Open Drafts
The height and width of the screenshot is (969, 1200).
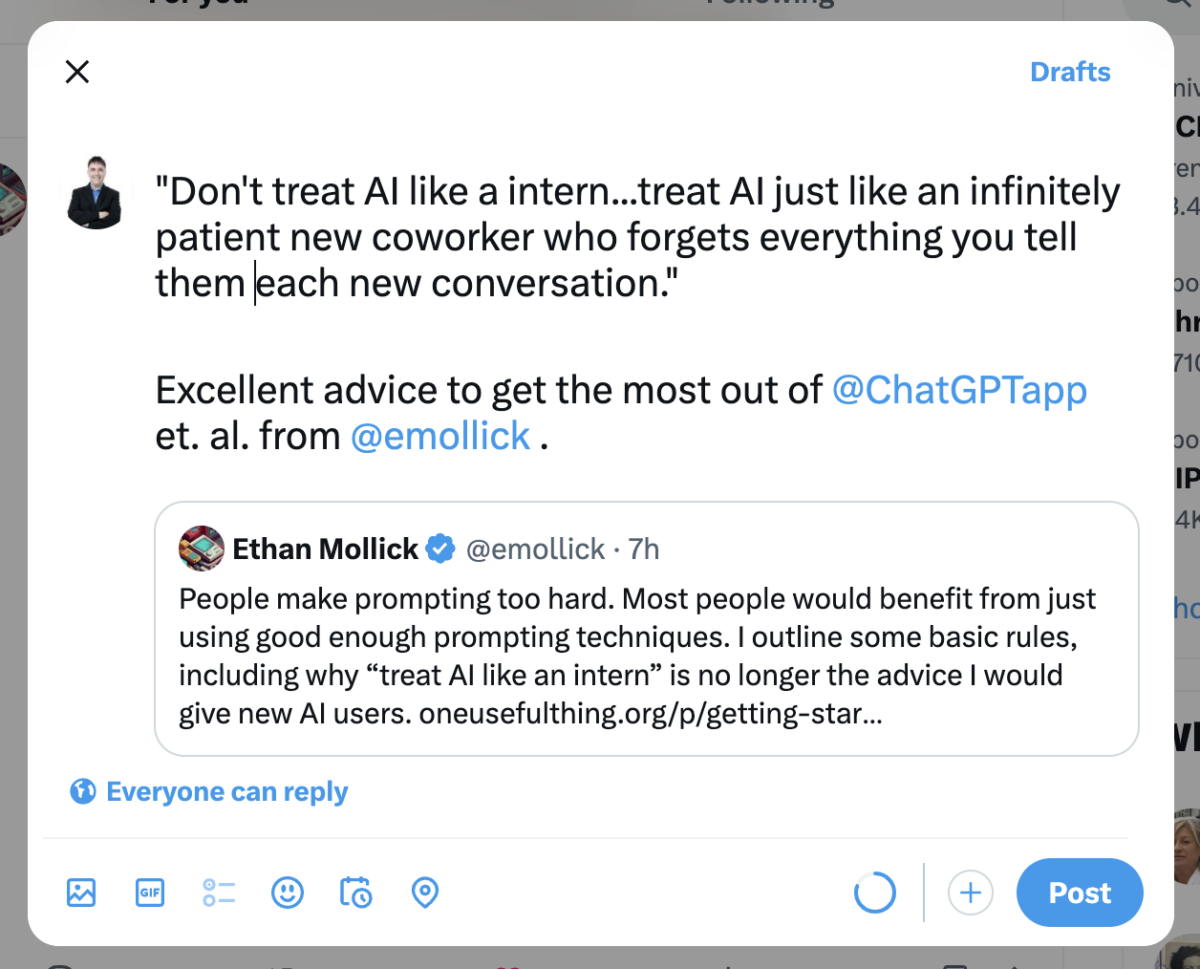tap(1070, 72)
